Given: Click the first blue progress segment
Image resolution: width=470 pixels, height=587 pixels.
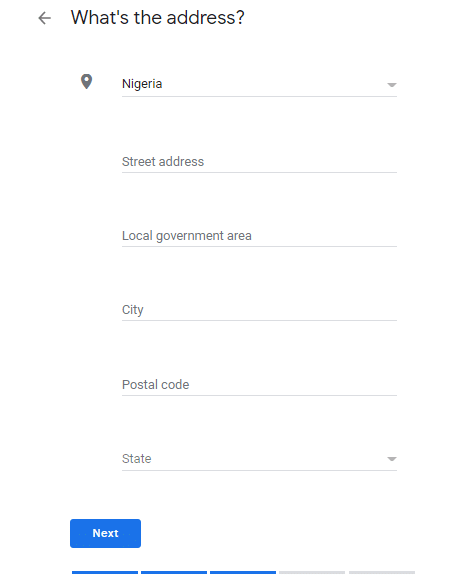Looking at the screenshot, I should point(105,572).
